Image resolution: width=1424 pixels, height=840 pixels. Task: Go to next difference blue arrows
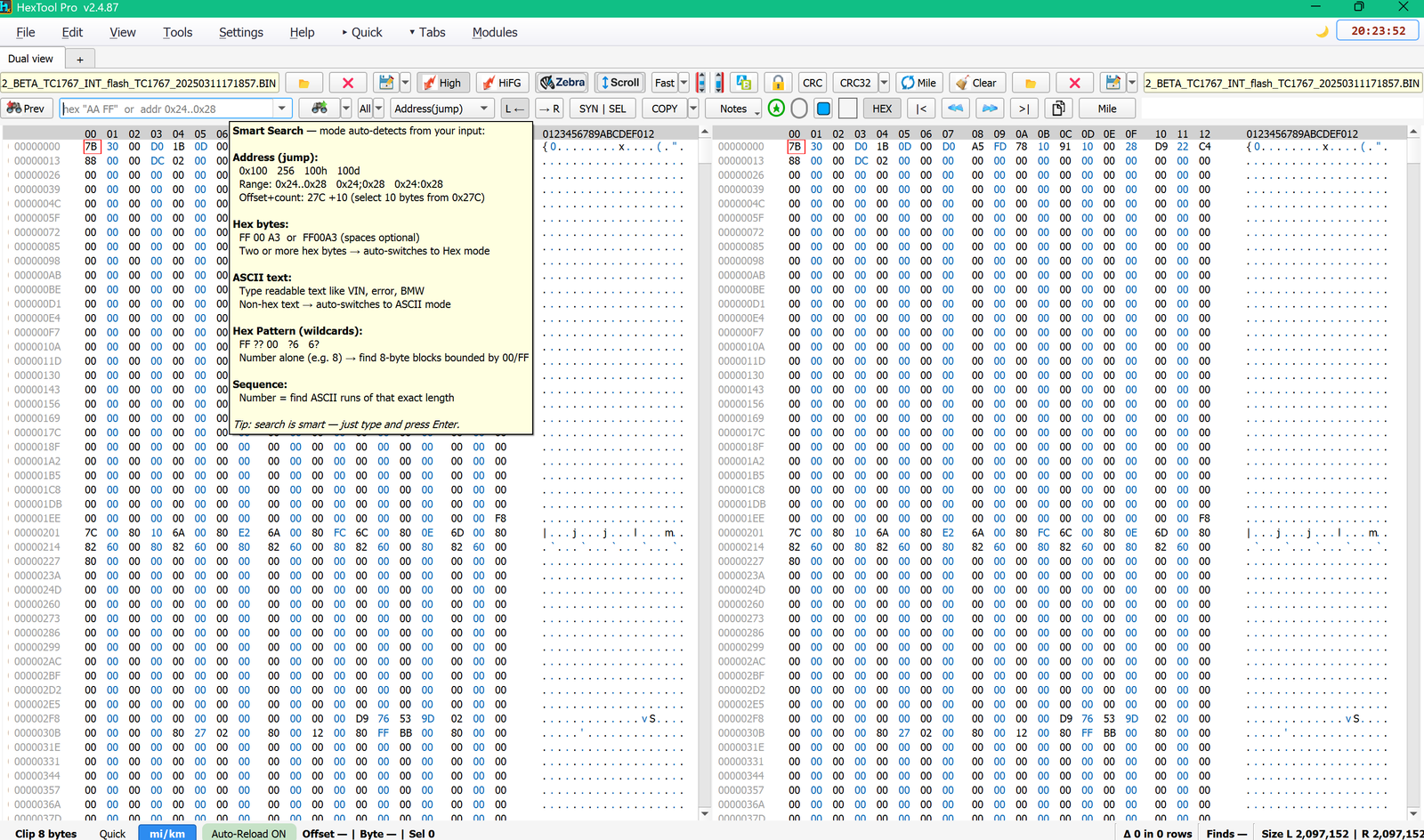[990, 109]
